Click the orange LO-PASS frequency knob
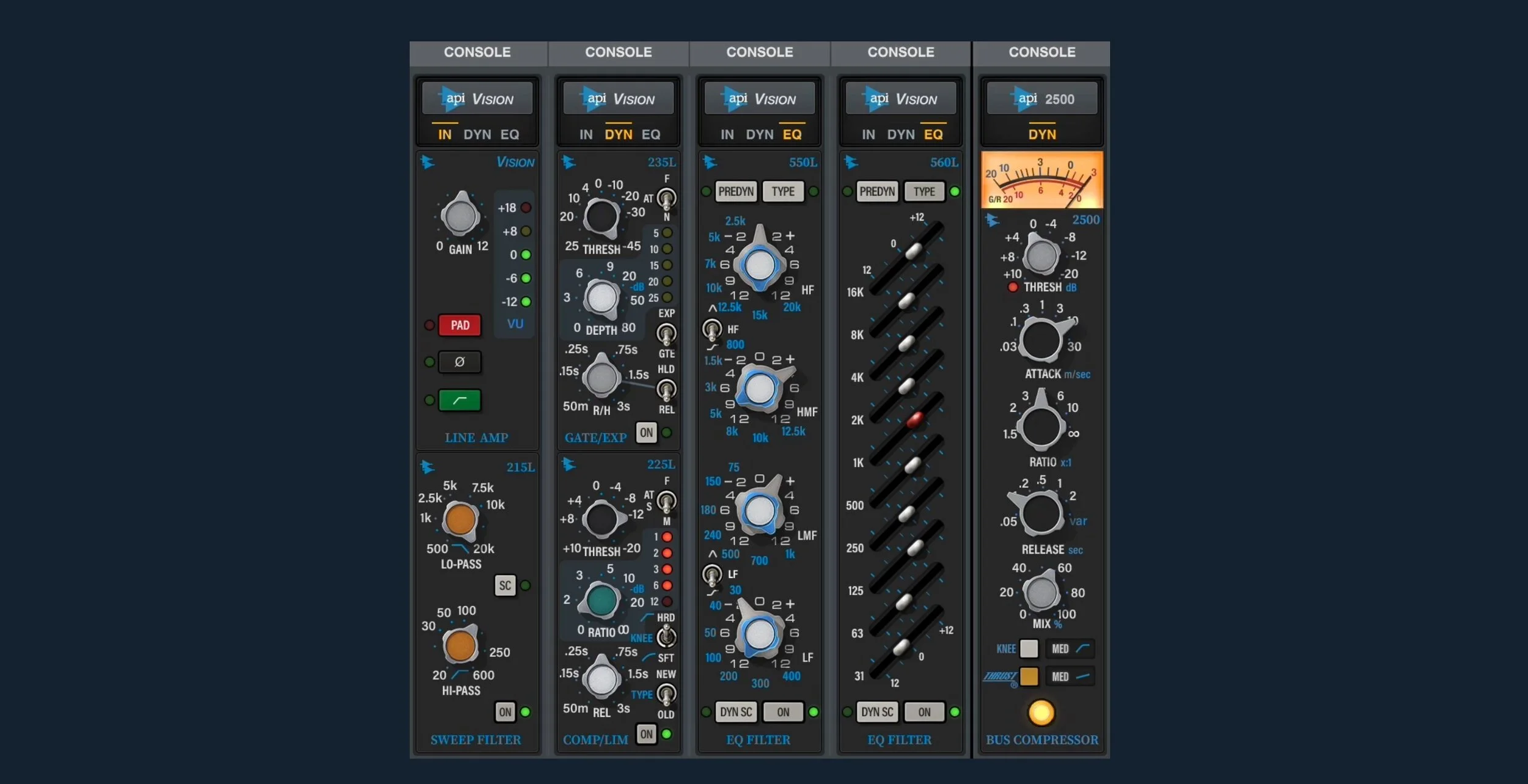The width and height of the screenshot is (1528, 784). (460, 519)
